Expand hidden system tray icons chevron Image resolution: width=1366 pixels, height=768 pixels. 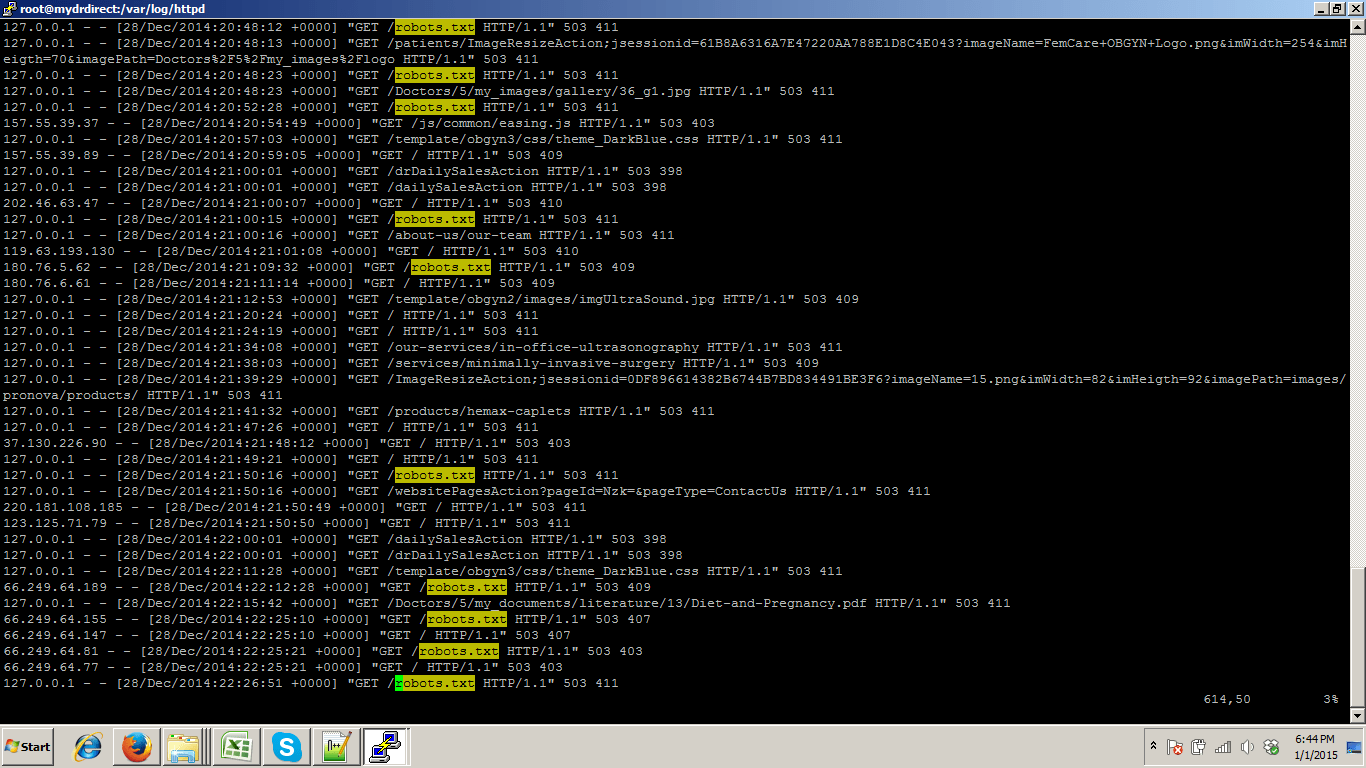(x=1153, y=746)
